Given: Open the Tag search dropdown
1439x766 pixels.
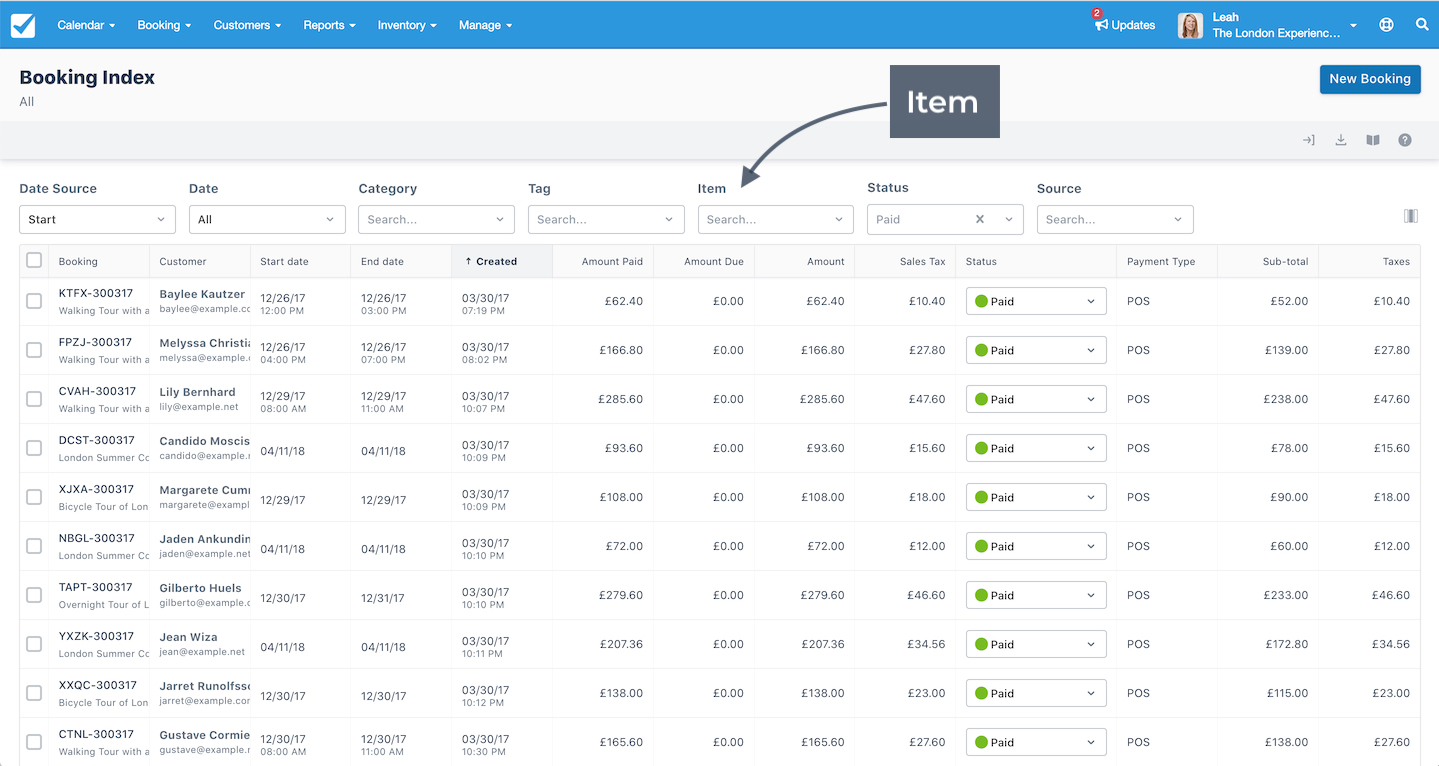Looking at the screenshot, I should pos(606,219).
